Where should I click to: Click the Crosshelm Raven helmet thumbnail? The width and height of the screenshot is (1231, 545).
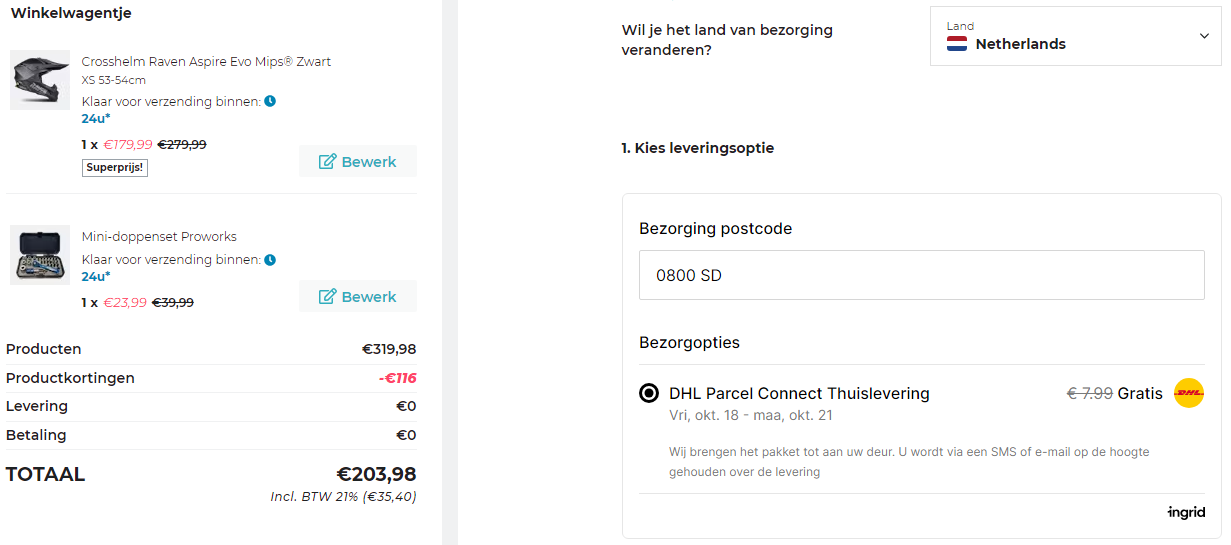(x=40, y=80)
